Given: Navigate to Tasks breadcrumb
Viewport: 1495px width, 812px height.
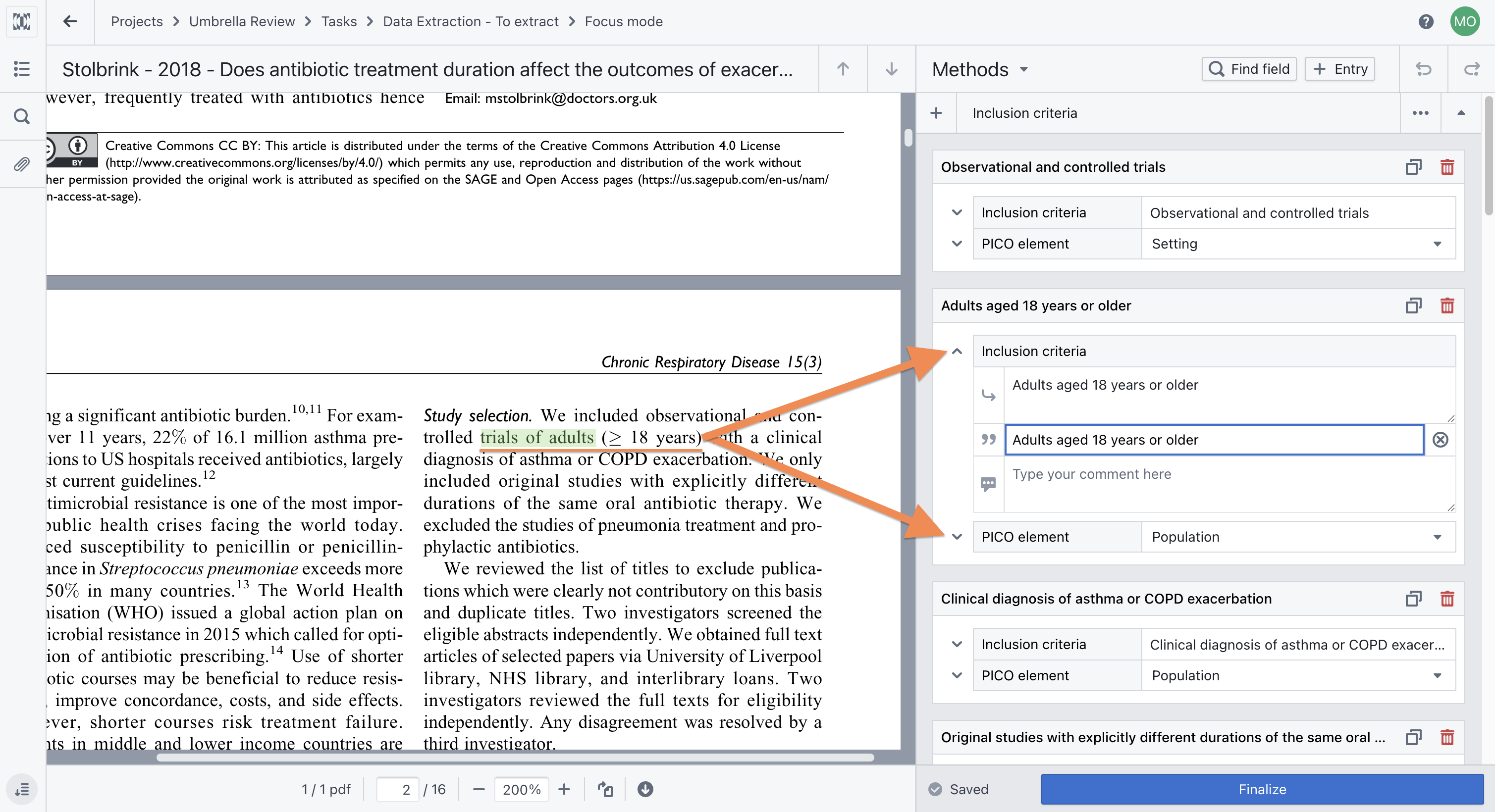Looking at the screenshot, I should pos(339,21).
